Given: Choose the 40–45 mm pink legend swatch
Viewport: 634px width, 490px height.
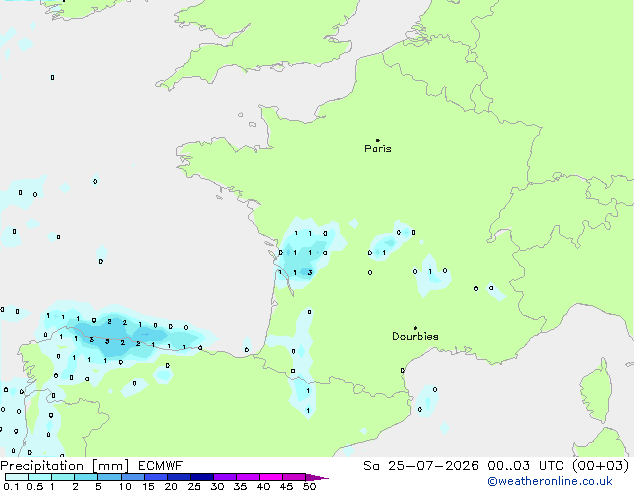Looking at the screenshot, I should [271, 477].
